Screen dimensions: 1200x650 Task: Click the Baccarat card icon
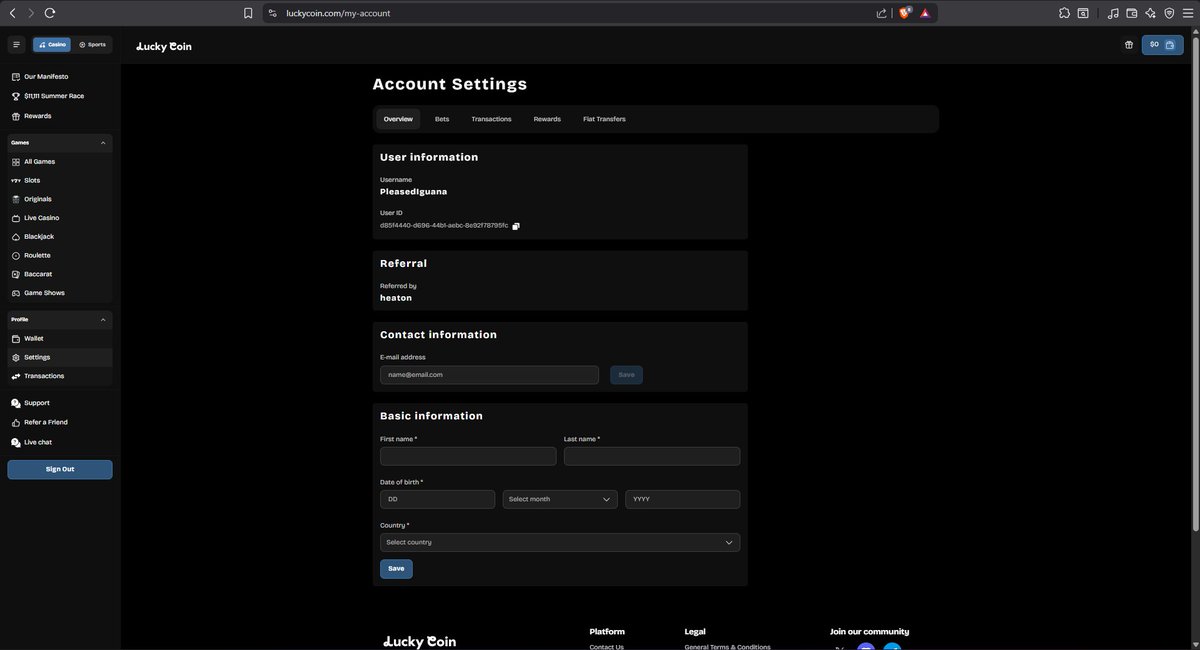coord(15,274)
